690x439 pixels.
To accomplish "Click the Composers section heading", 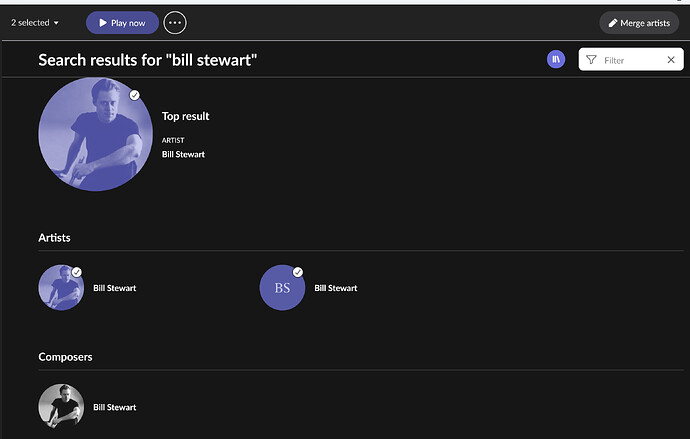I will coord(65,357).
